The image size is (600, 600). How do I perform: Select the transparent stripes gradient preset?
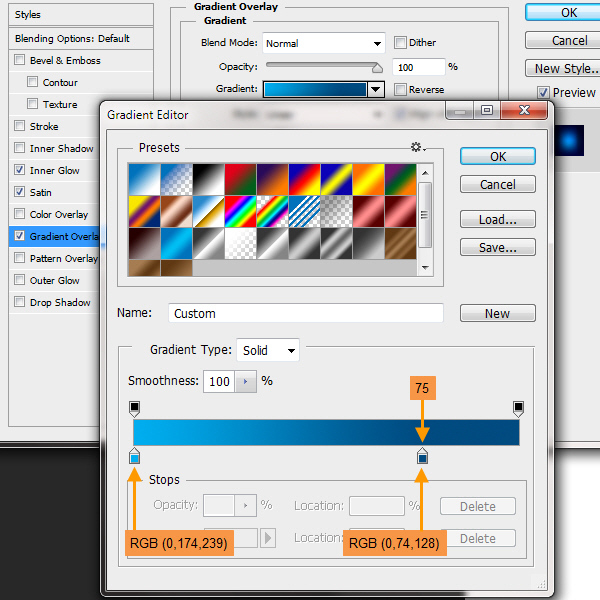coord(304,211)
